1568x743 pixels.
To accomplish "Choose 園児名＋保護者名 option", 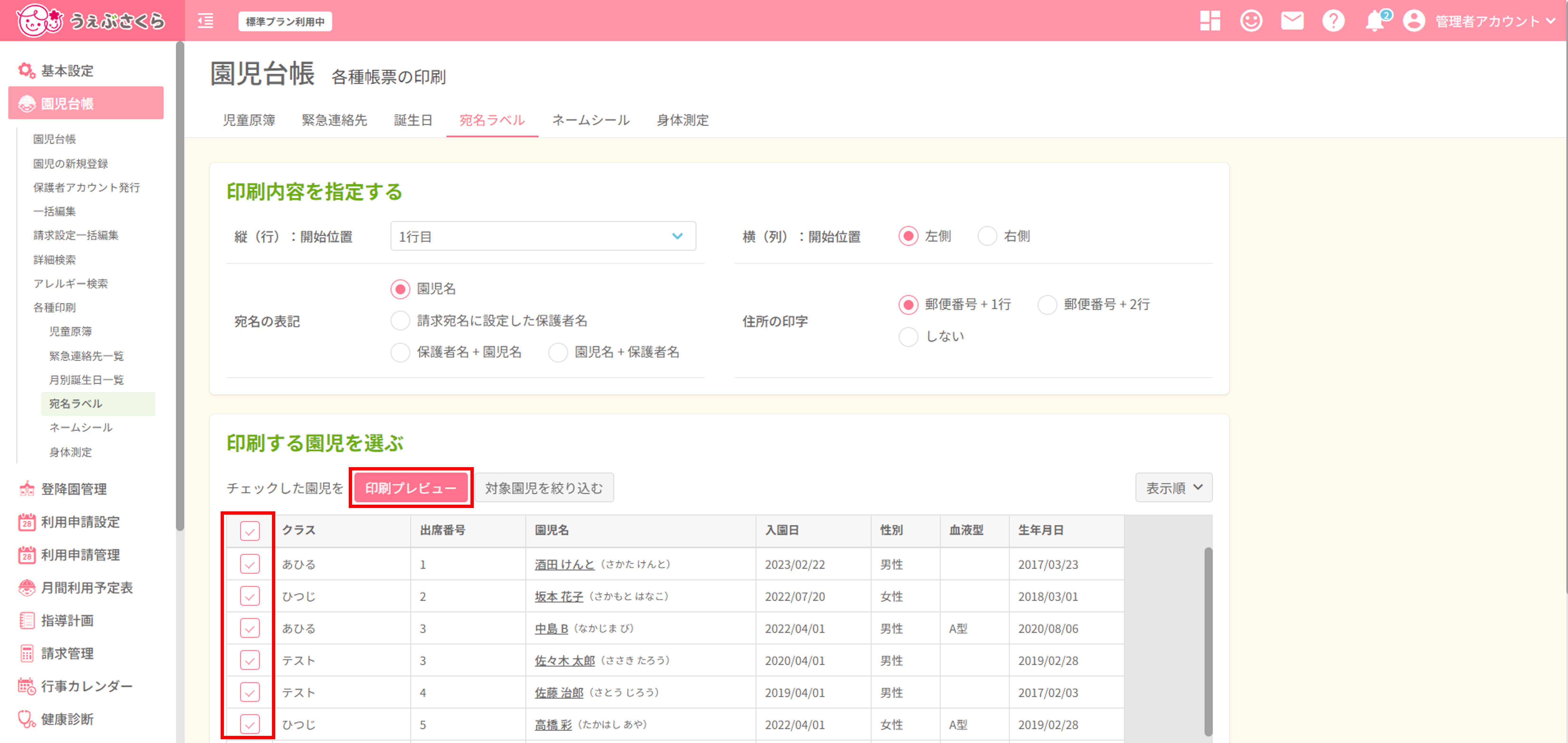I will tap(558, 352).
